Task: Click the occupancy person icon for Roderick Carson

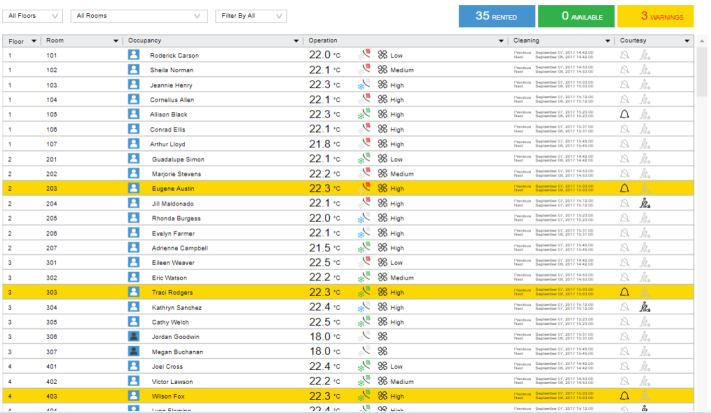Action: [134, 55]
